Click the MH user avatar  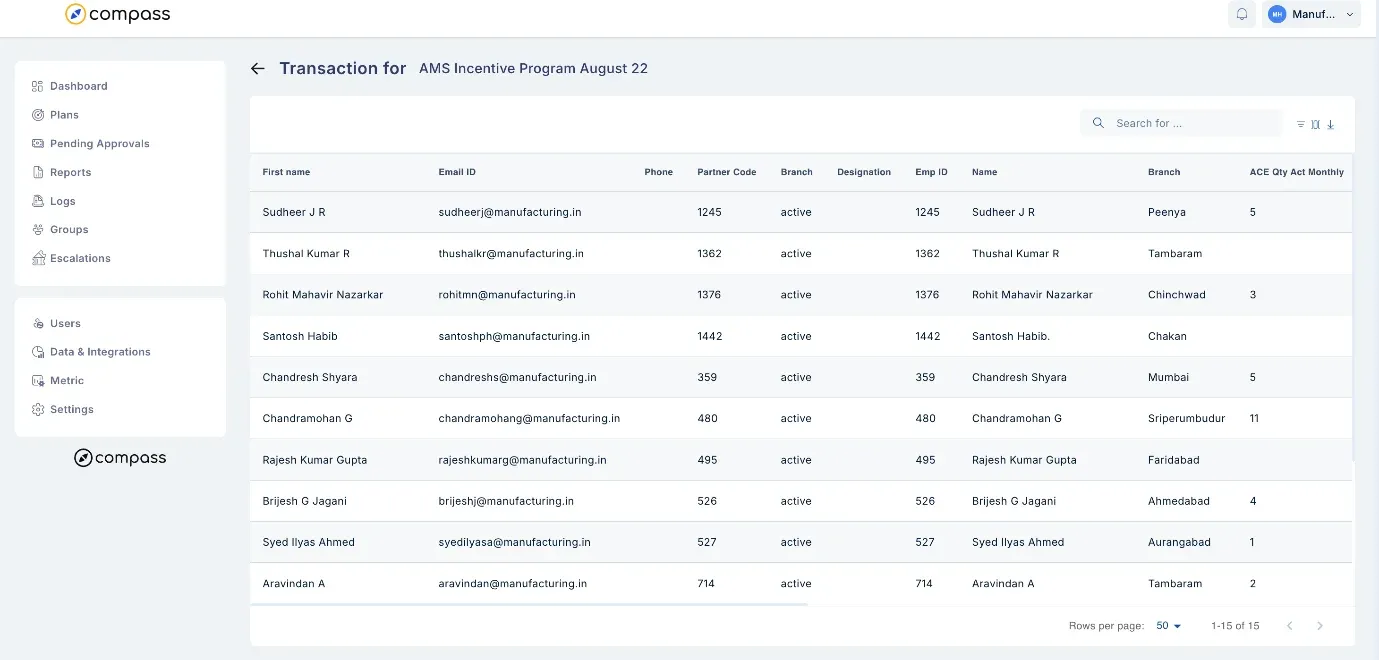pyautogui.click(x=1277, y=14)
